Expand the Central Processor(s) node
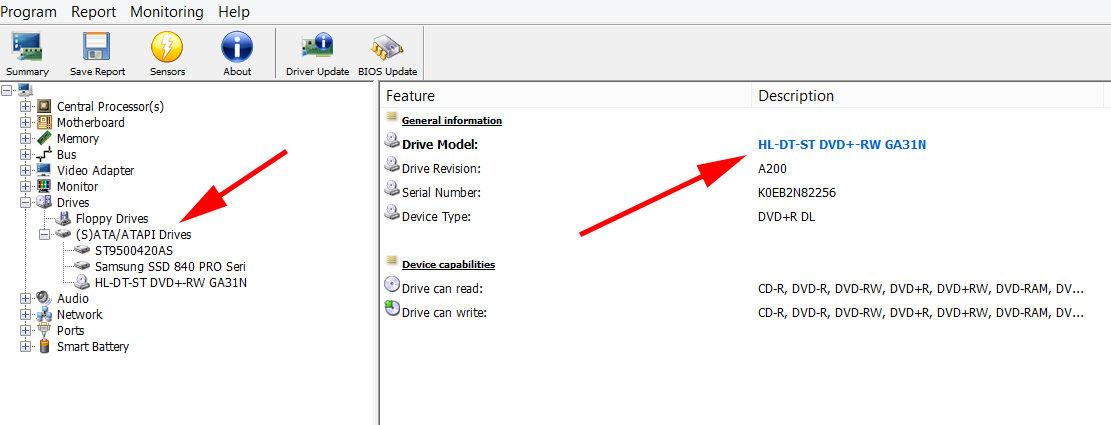The image size is (1111, 425). click(x=26, y=106)
